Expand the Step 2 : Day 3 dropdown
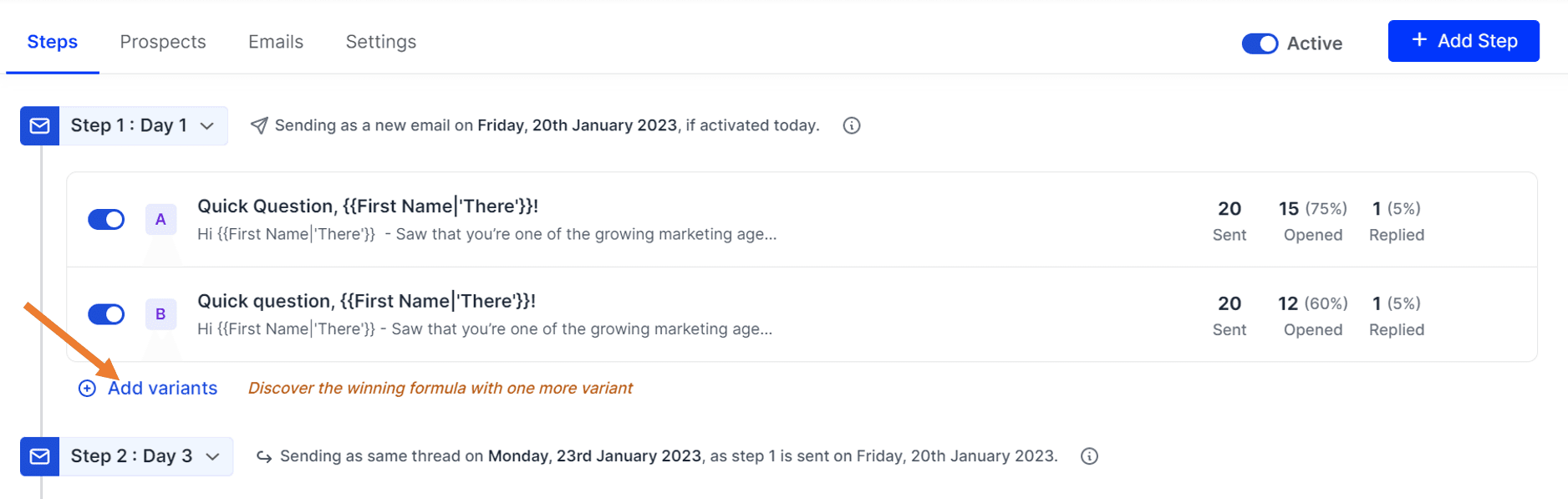Image resolution: width=1568 pixels, height=499 pixels. [x=213, y=456]
